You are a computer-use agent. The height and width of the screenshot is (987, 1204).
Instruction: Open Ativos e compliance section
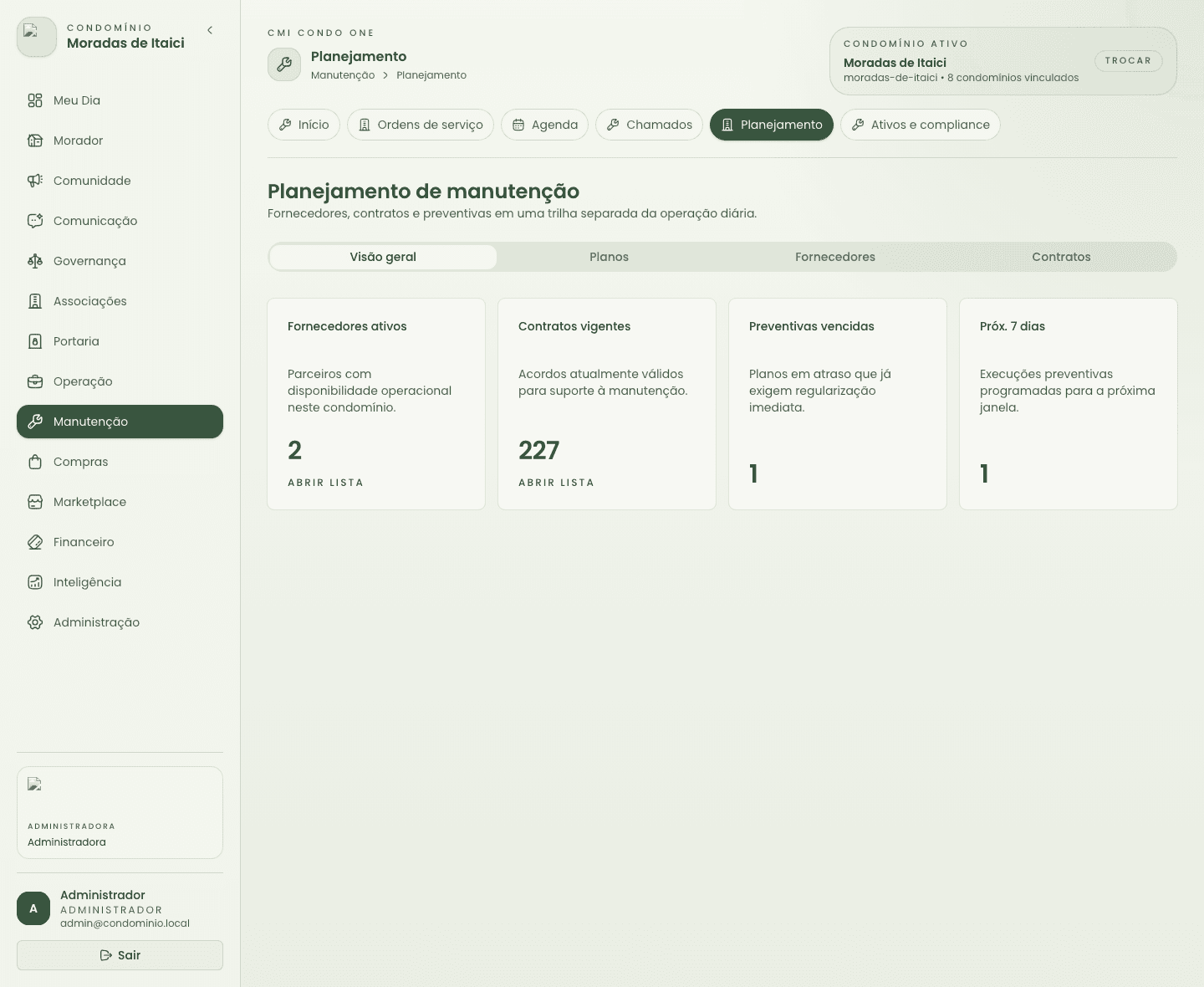(920, 125)
